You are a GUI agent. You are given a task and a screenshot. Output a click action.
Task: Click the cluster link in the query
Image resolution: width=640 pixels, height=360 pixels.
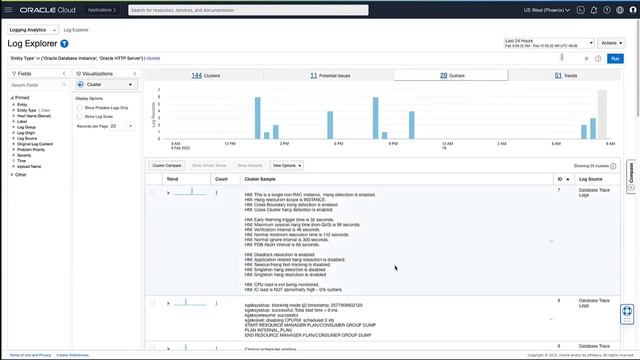pos(153,58)
